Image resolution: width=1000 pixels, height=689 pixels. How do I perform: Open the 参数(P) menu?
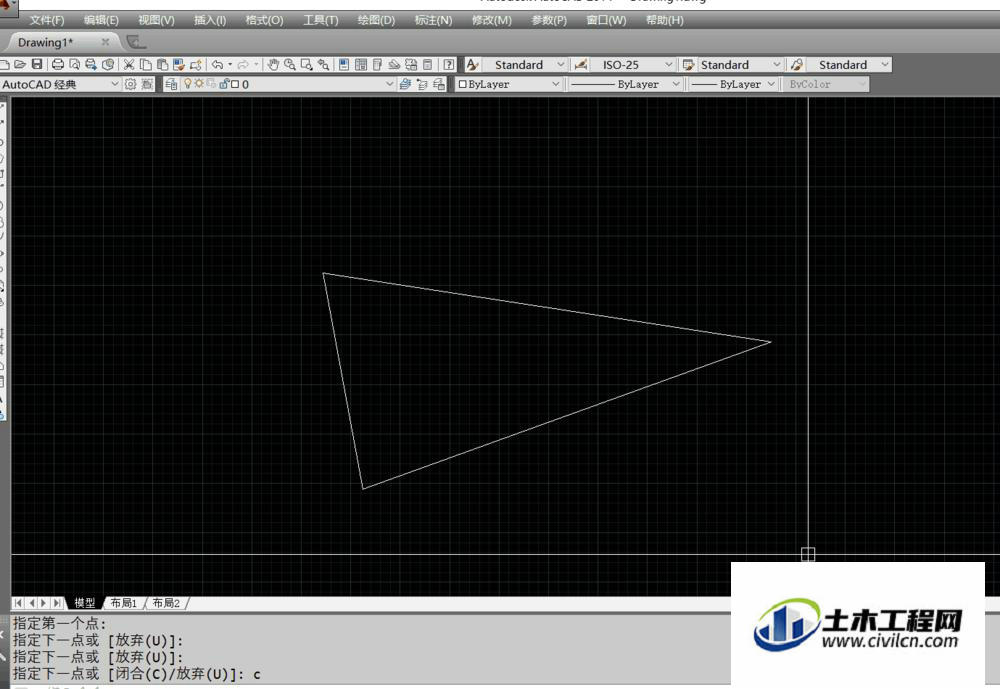pos(548,20)
